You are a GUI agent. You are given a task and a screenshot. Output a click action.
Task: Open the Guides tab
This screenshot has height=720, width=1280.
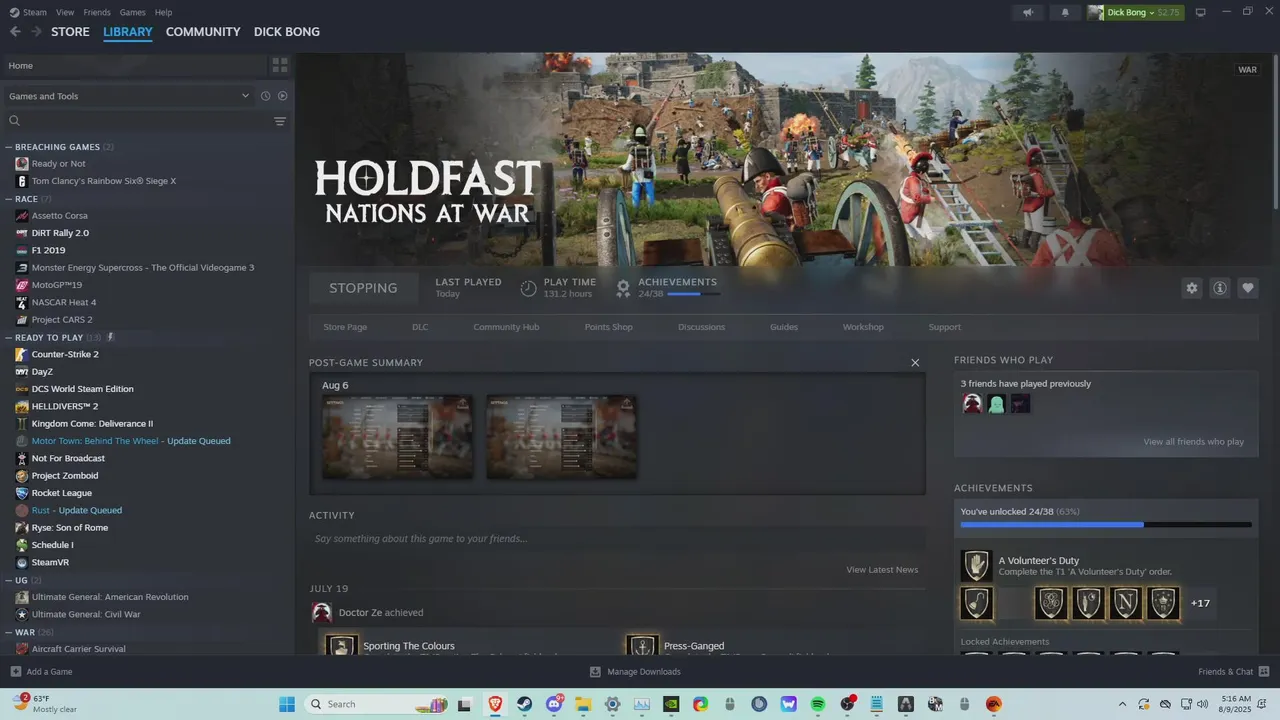point(784,327)
